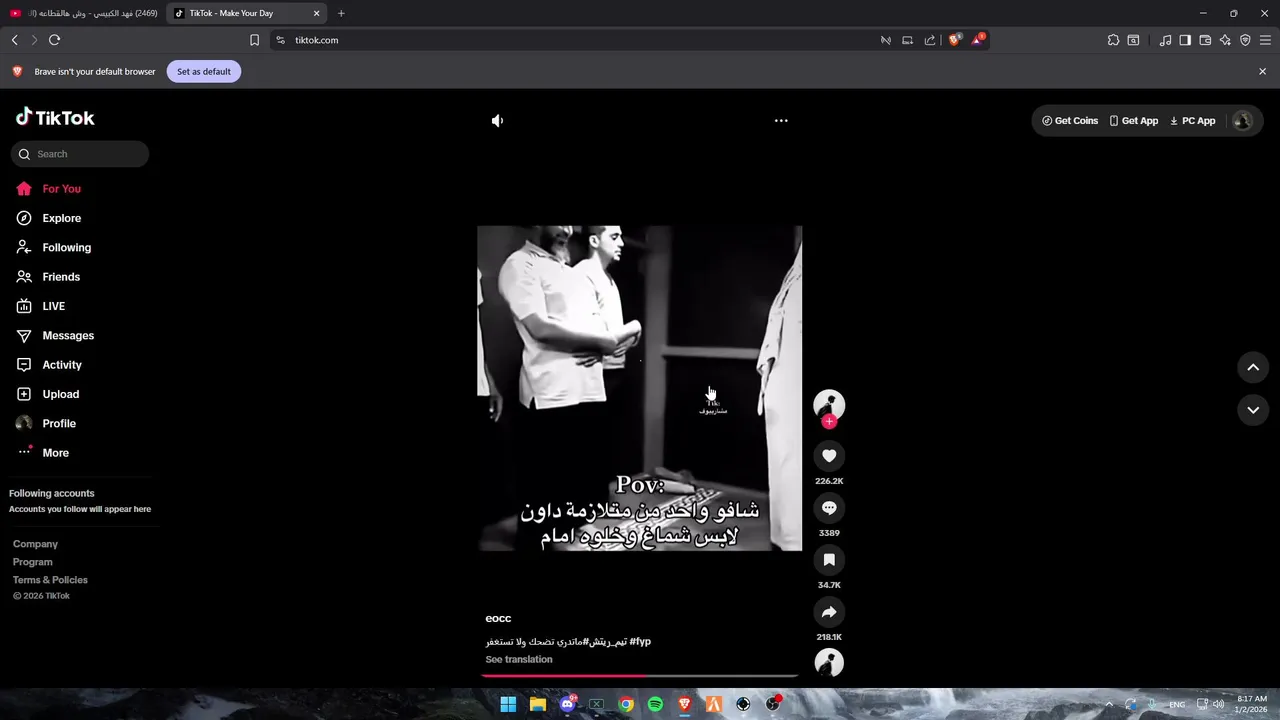Switch to the YouTube tab

(83, 13)
